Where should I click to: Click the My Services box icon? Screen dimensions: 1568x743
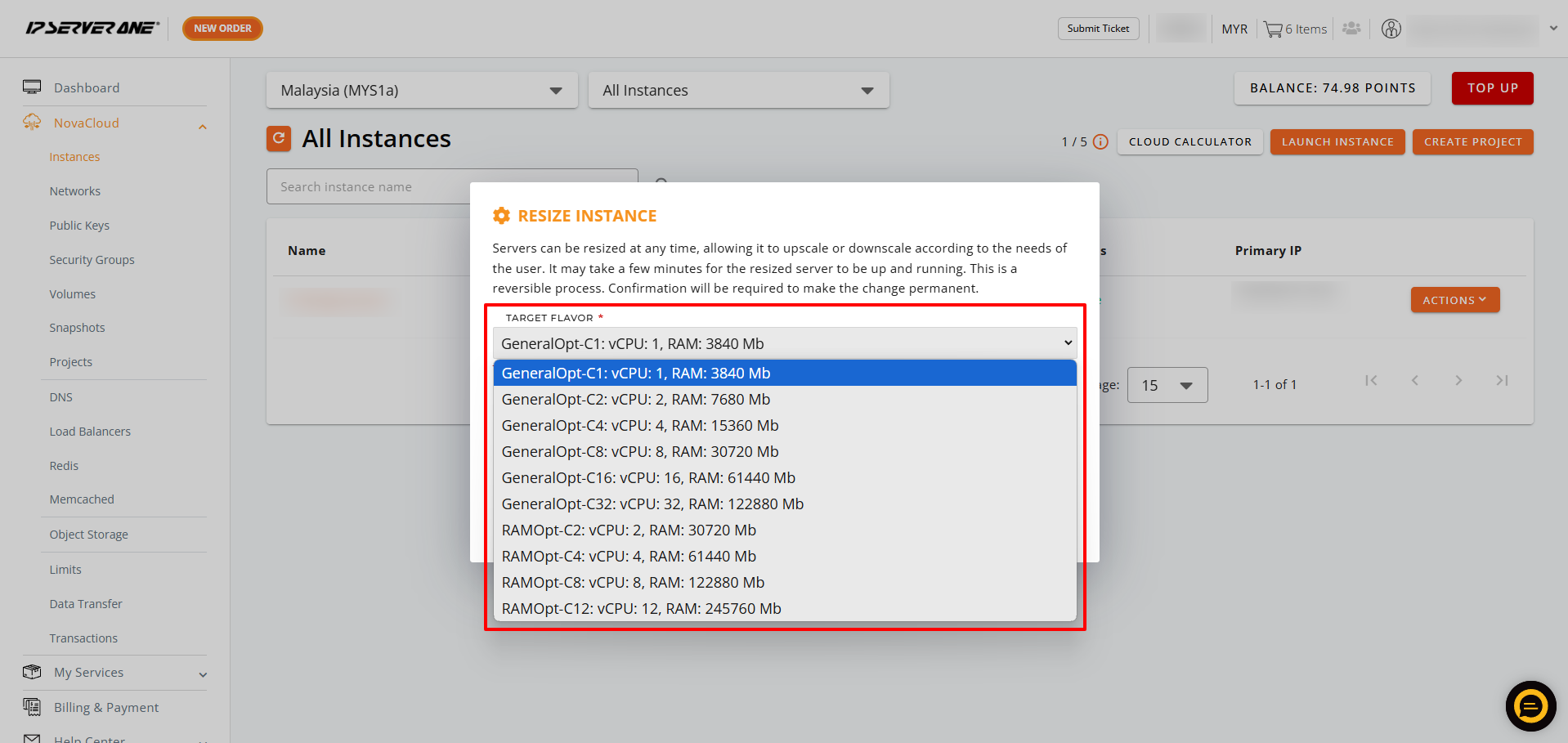(x=32, y=672)
